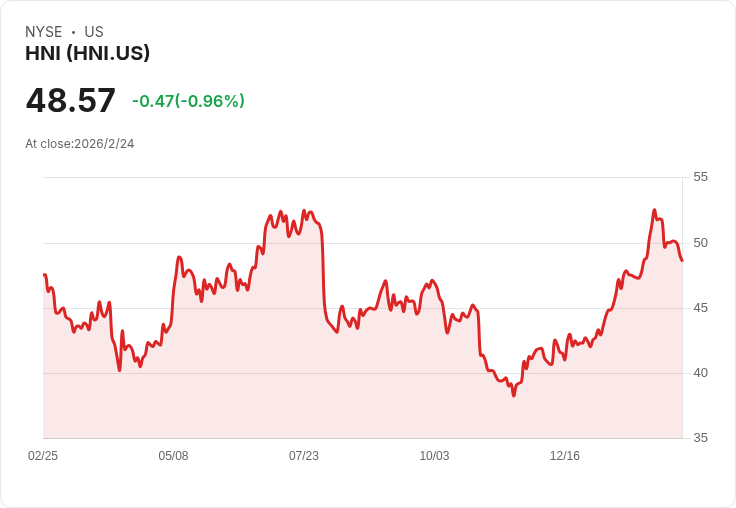This screenshot has height=508, width=736.
Task: Select the US market label
Action: click(94, 32)
